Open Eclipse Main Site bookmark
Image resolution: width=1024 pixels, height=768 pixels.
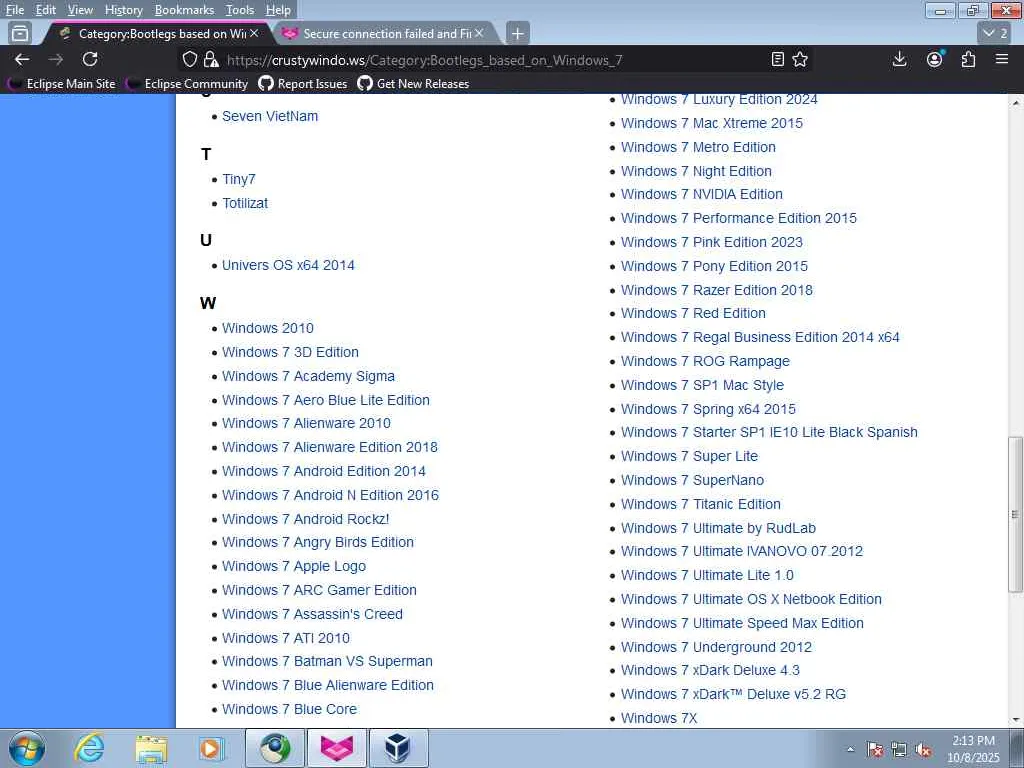(x=61, y=84)
